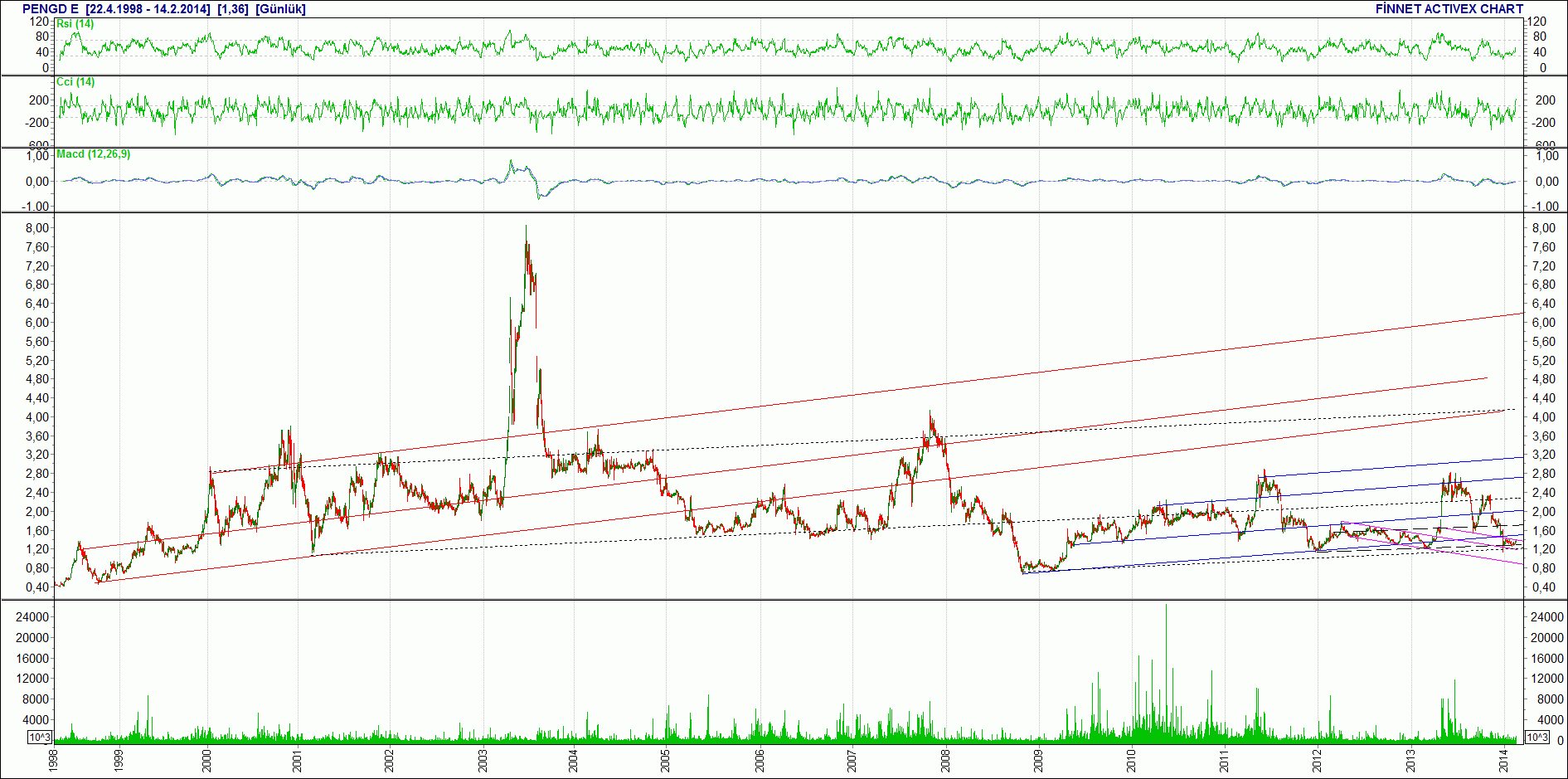Click the 2014 year marker on time axis

[1502, 761]
